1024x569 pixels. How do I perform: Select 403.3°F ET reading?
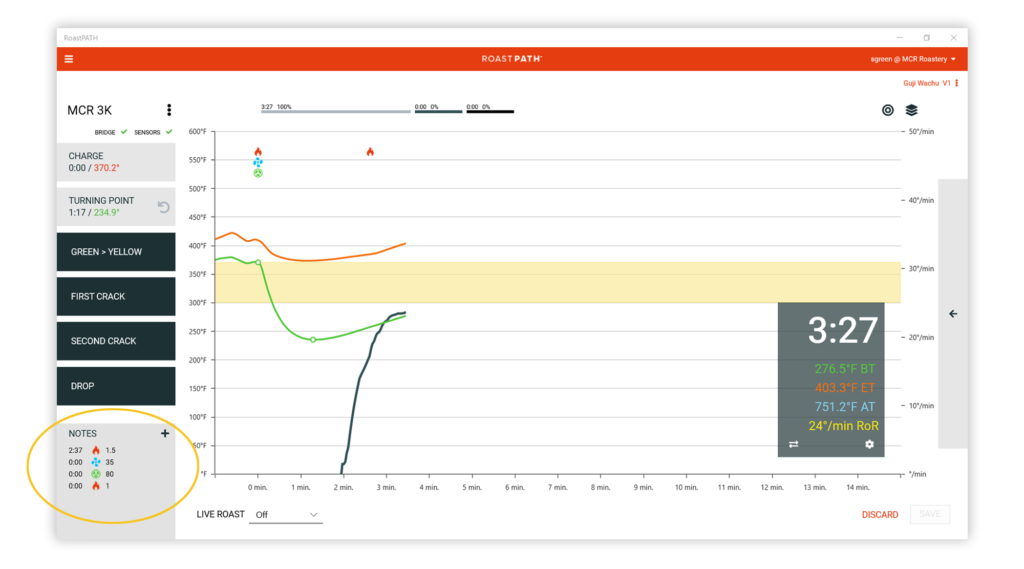point(844,388)
